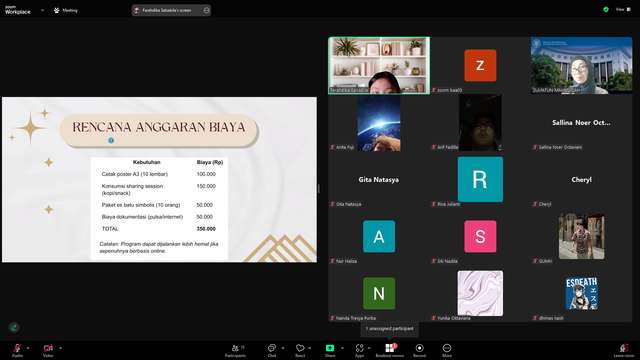This screenshot has height=360, width=640.
Task: Expand the video options arrow
Action: tap(60, 348)
